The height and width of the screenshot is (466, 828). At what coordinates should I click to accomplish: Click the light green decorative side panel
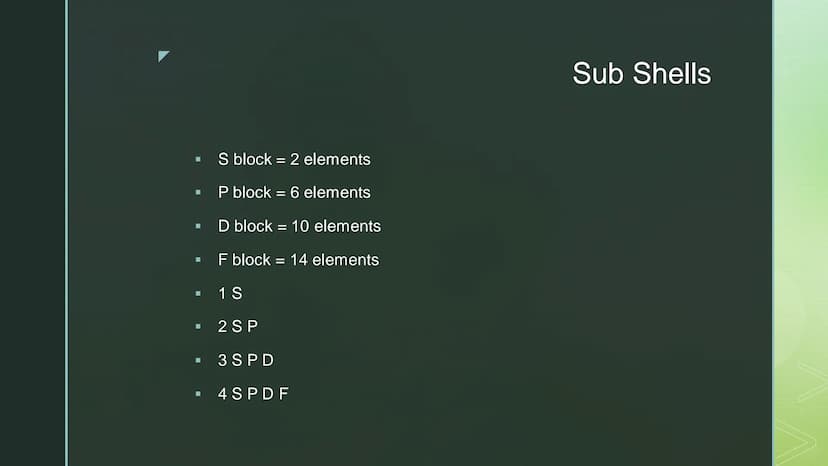[x=801, y=233]
